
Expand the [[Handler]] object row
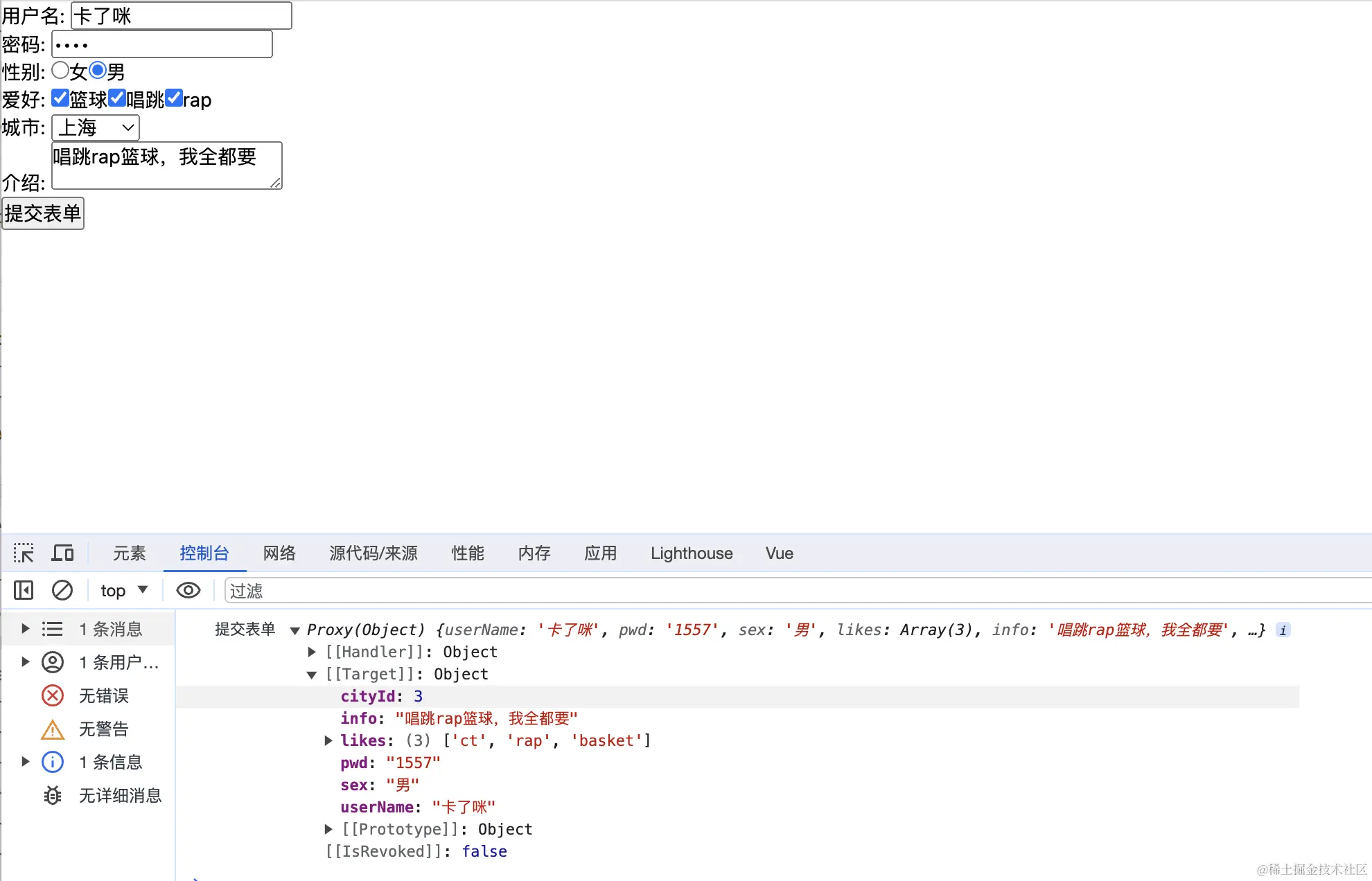click(x=312, y=652)
